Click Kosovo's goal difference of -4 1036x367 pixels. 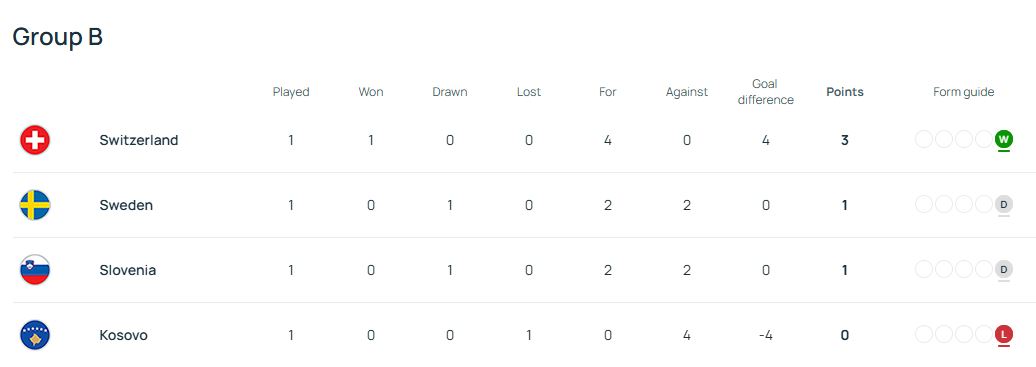coord(765,335)
